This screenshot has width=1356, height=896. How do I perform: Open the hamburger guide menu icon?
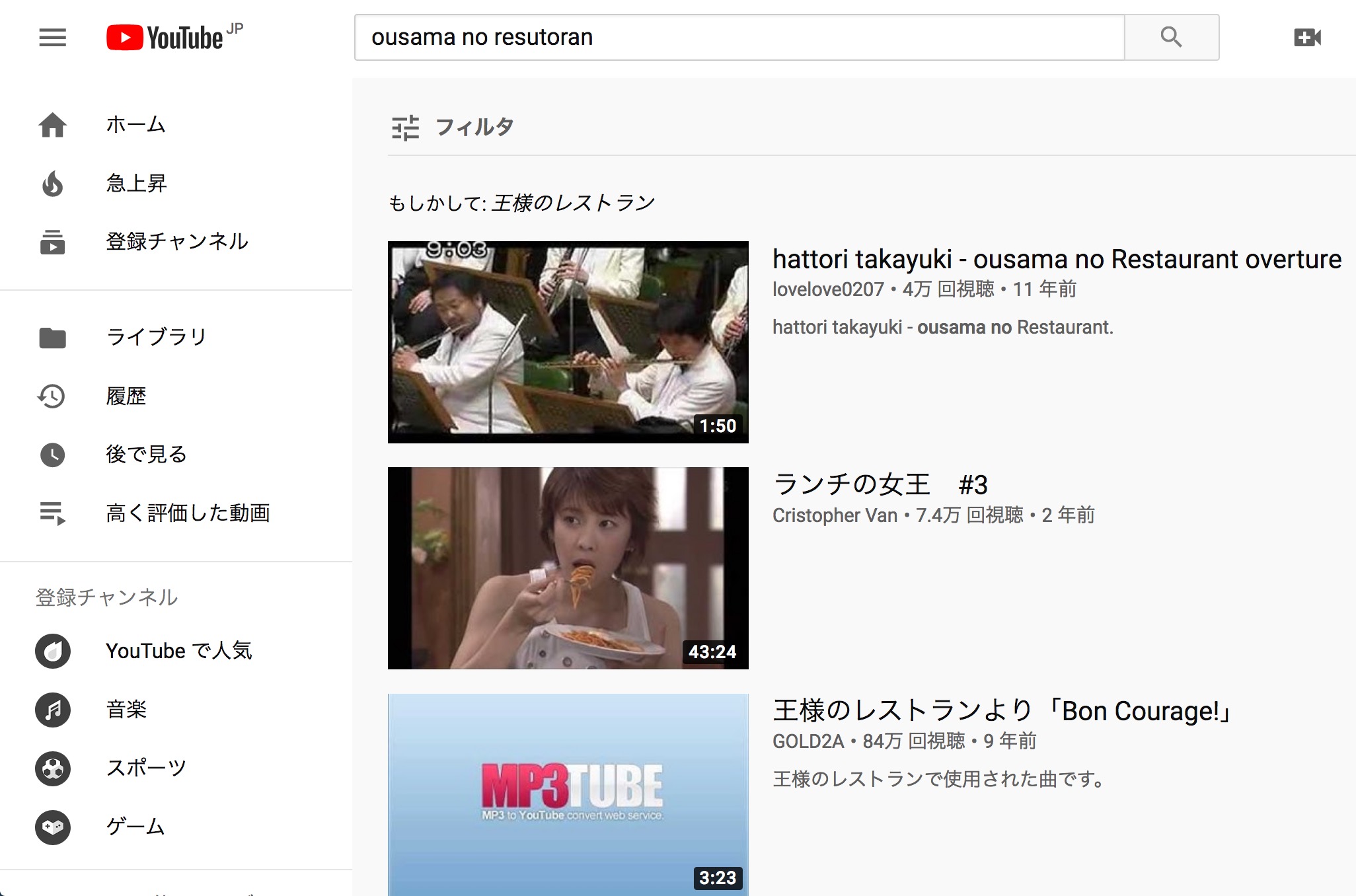point(52,38)
